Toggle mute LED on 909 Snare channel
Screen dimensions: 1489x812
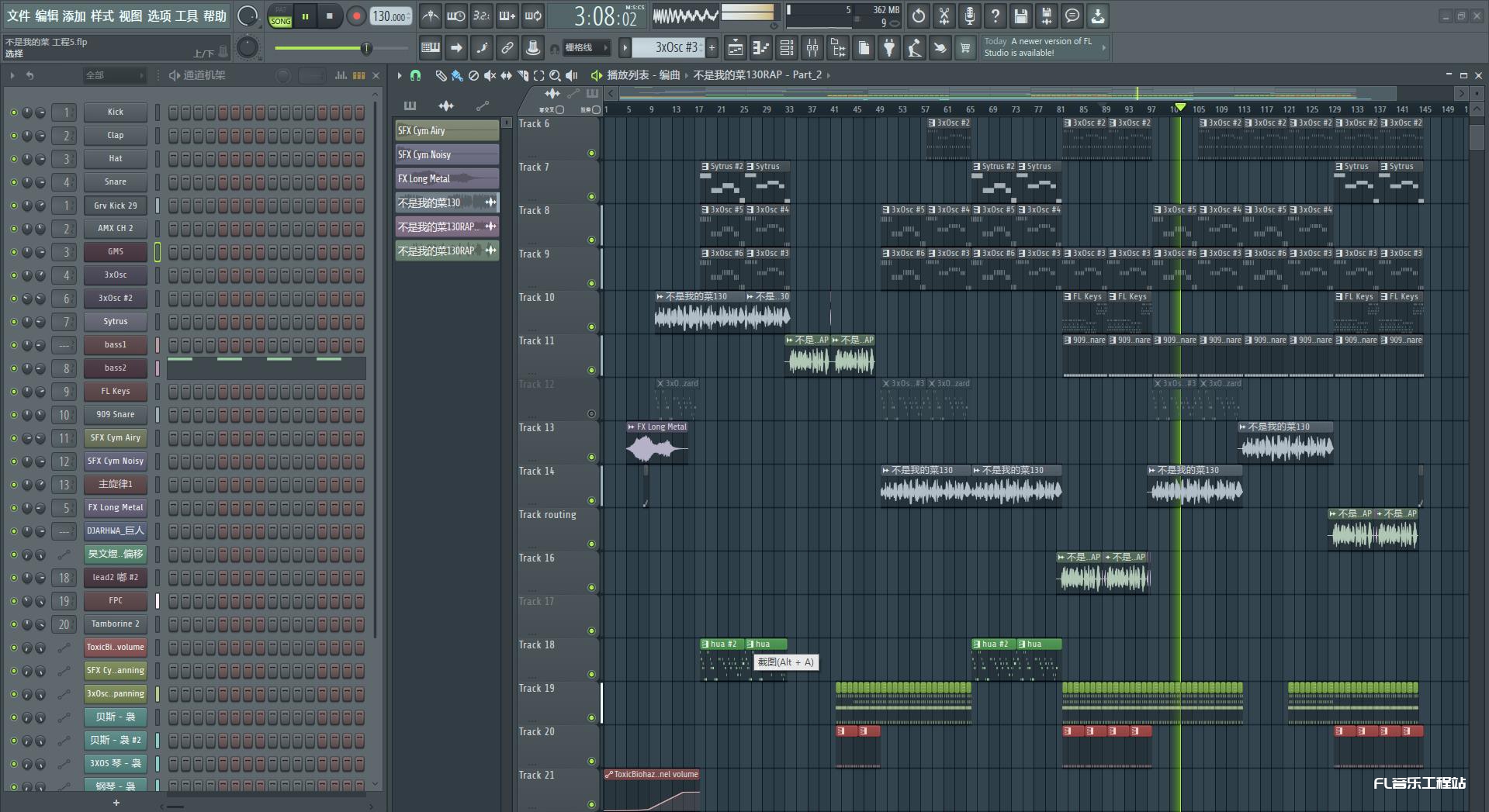[x=13, y=415]
